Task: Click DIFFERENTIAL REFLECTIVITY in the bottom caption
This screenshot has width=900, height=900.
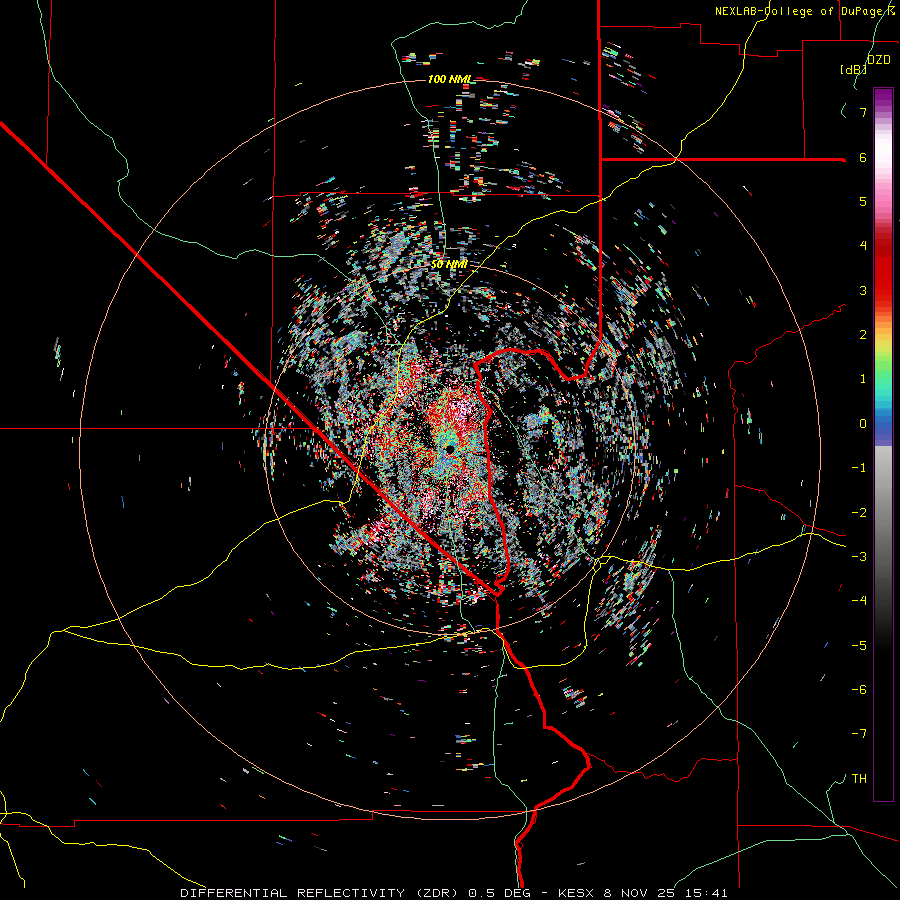Action: (292, 893)
